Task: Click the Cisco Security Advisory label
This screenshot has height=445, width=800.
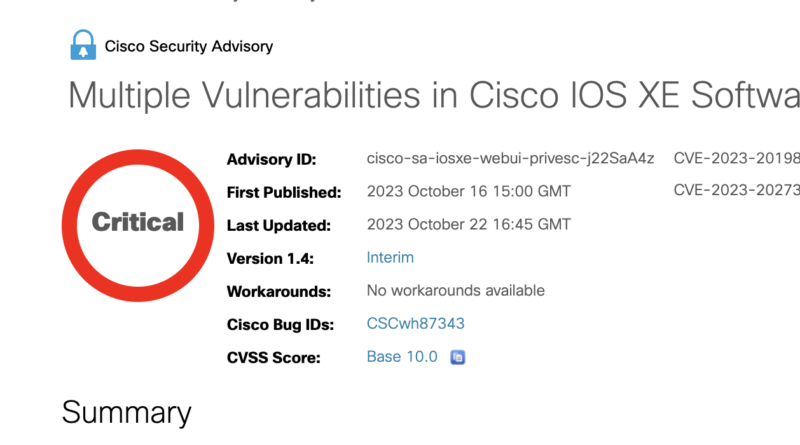Action: pyautogui.click(x=189, y=46)
